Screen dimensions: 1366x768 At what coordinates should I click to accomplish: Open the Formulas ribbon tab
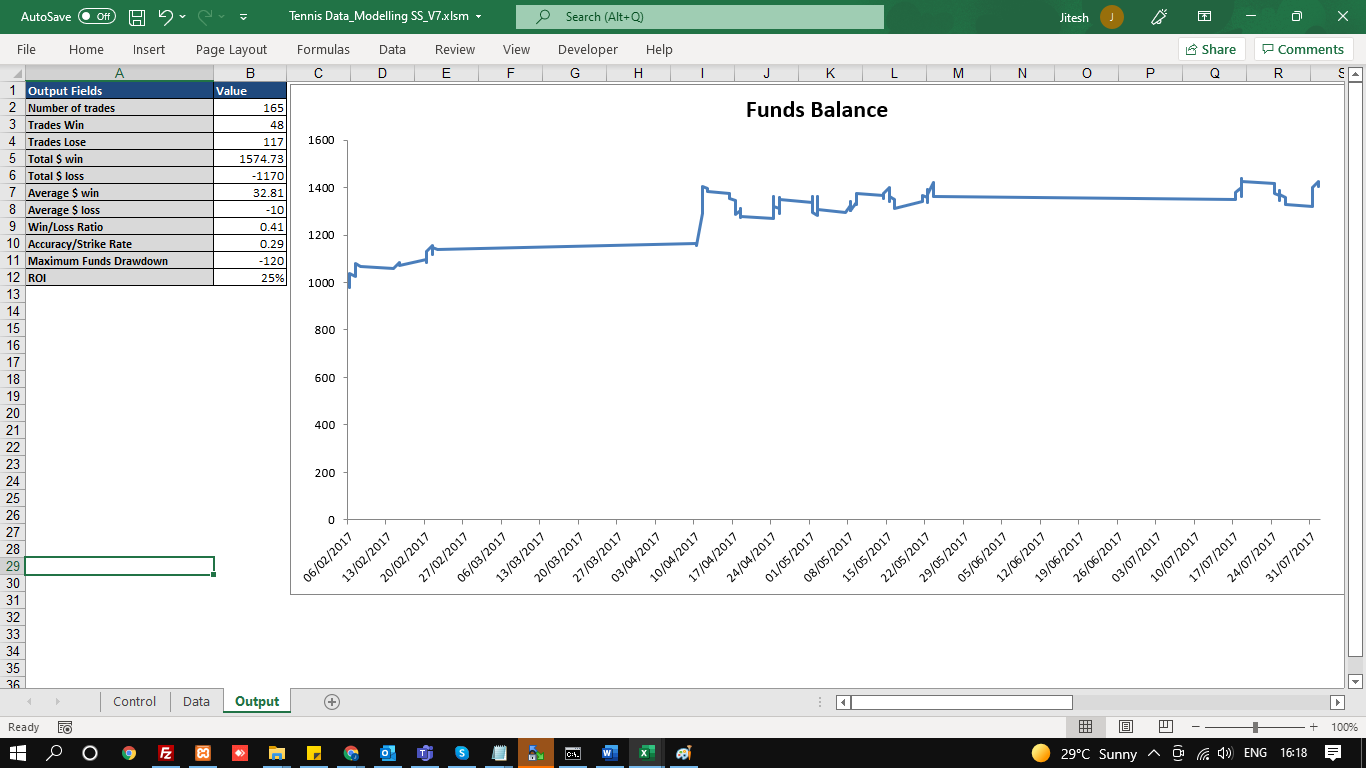coord(323,49)
